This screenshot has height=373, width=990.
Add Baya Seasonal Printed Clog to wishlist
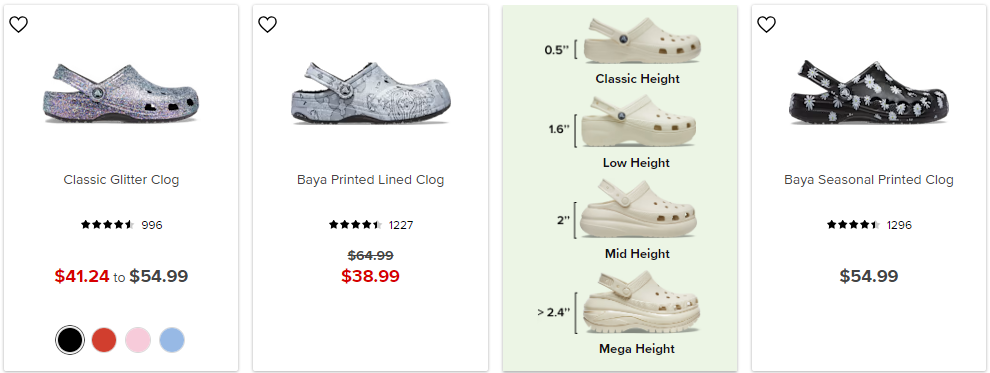[x=766, y=25]
